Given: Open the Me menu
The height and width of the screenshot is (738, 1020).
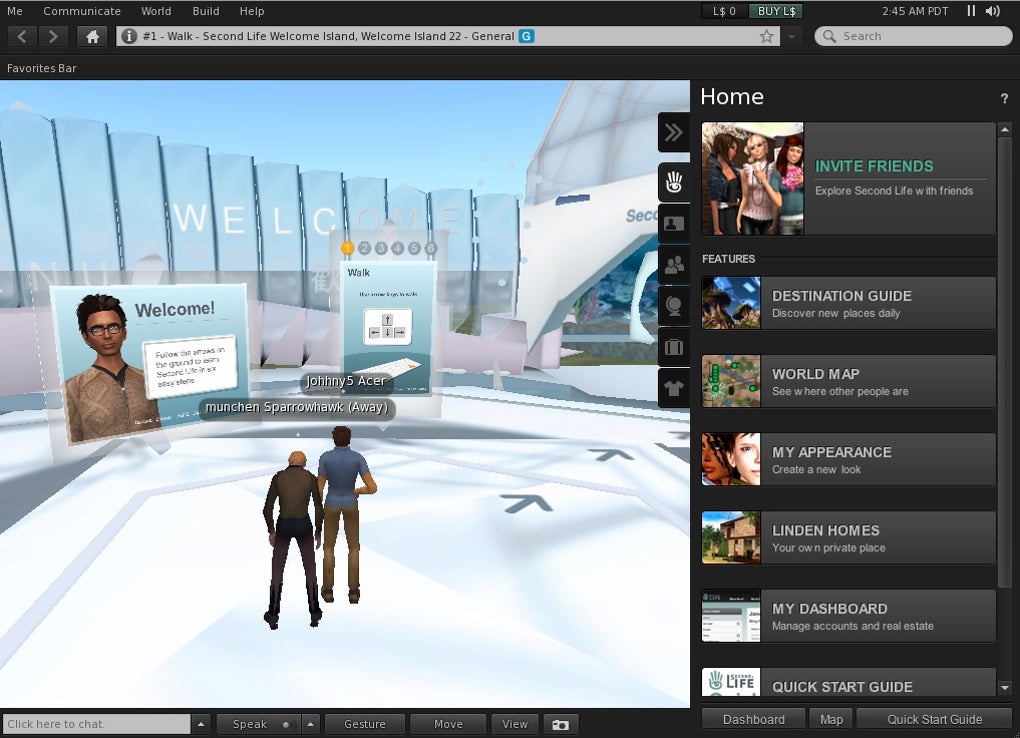Looking at the screenshot, I should 14,11.
